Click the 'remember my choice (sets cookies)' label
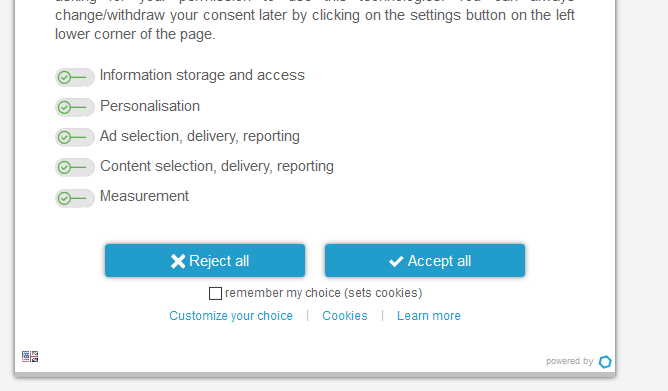Viewport: 668px width, 391px height. coord(324,293)
